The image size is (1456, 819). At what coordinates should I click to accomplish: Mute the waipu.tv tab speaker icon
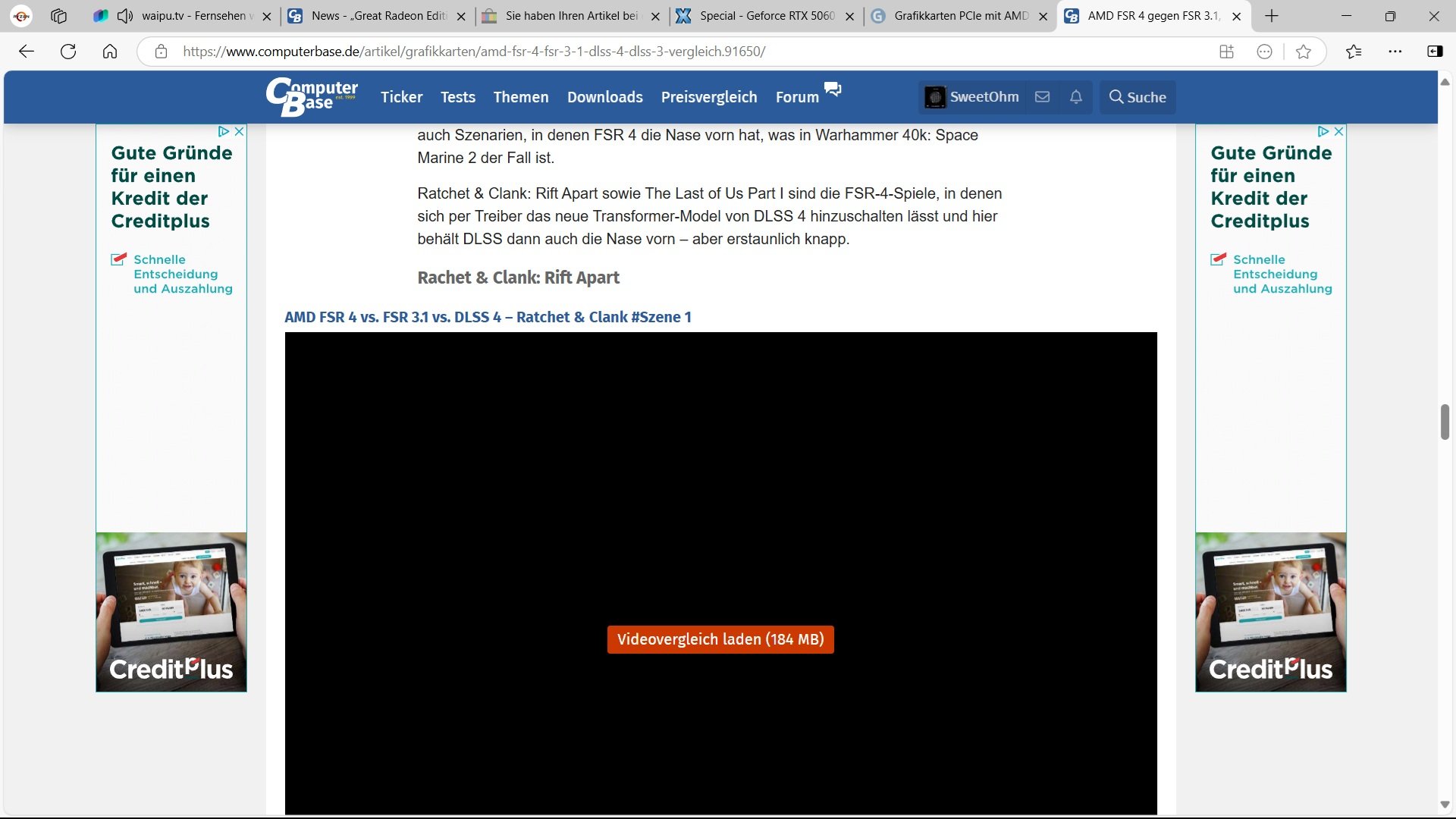126,16
